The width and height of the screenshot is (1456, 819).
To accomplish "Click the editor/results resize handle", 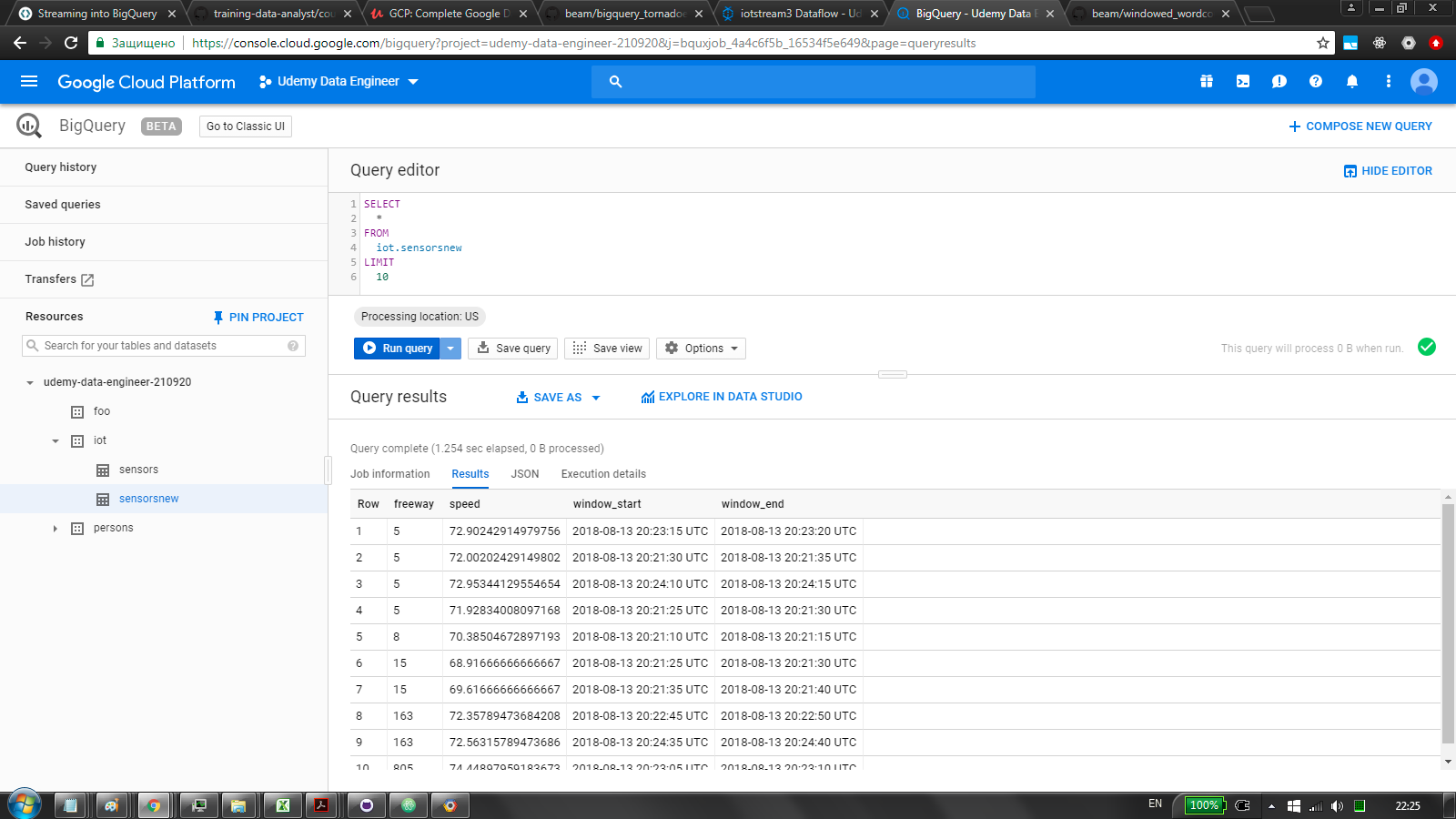I will [x=893, y=374].
